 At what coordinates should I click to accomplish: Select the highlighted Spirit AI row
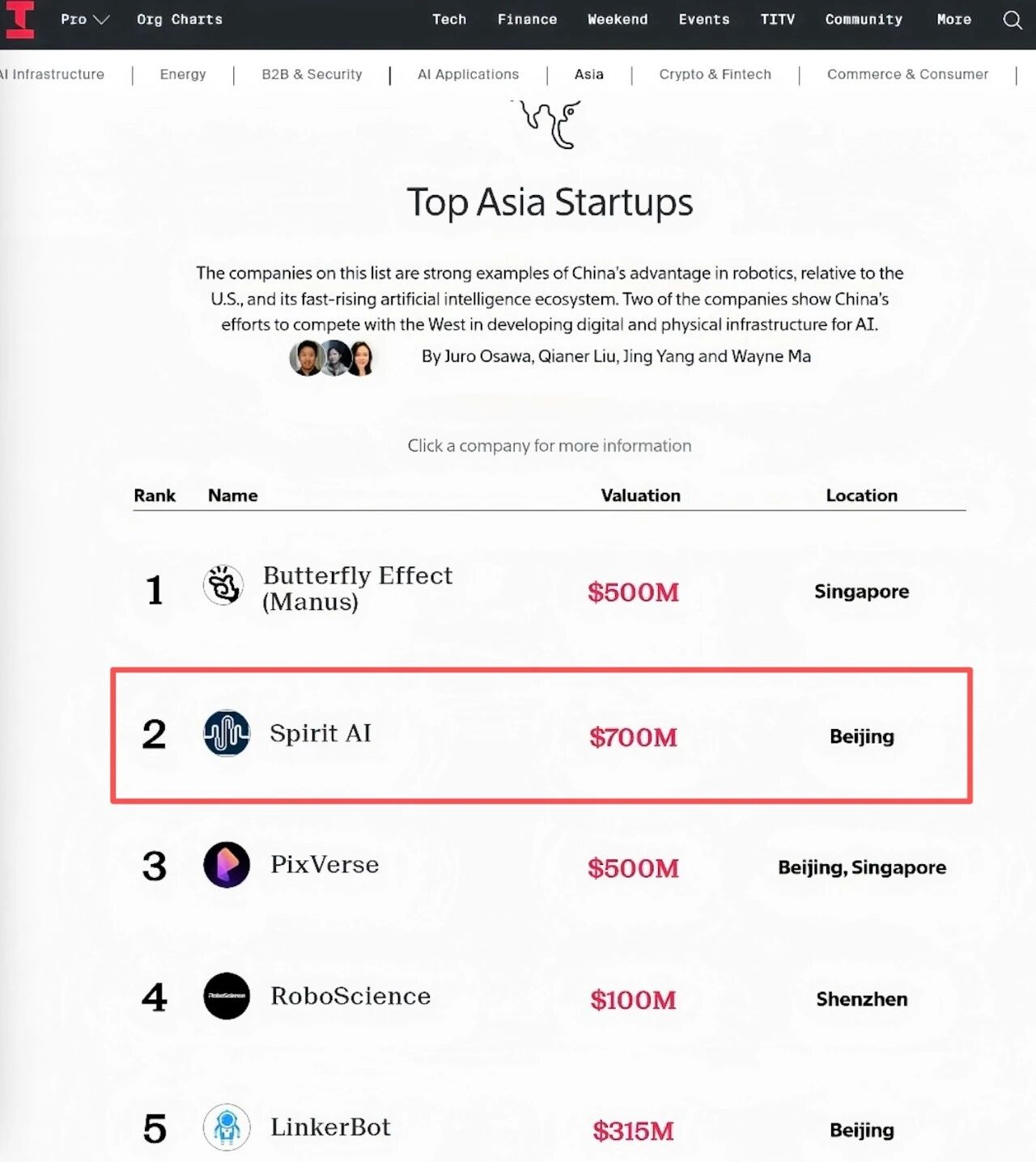click(541, 735)
